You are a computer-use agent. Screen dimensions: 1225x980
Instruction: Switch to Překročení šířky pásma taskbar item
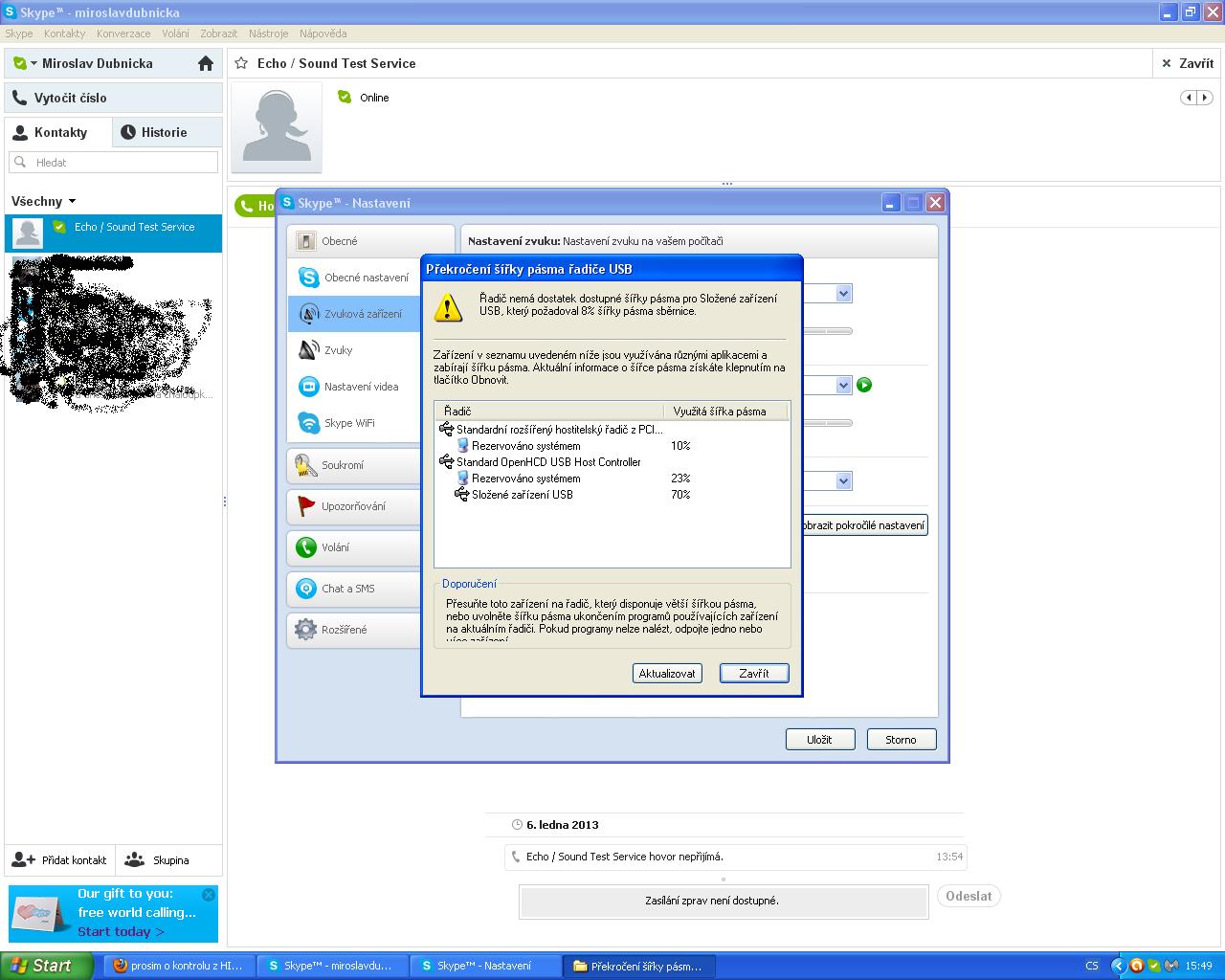click(639, 966)
